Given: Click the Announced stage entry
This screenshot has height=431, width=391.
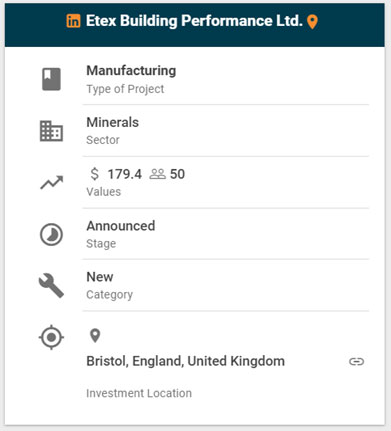Looking at the screenshot, I should 121,226.
